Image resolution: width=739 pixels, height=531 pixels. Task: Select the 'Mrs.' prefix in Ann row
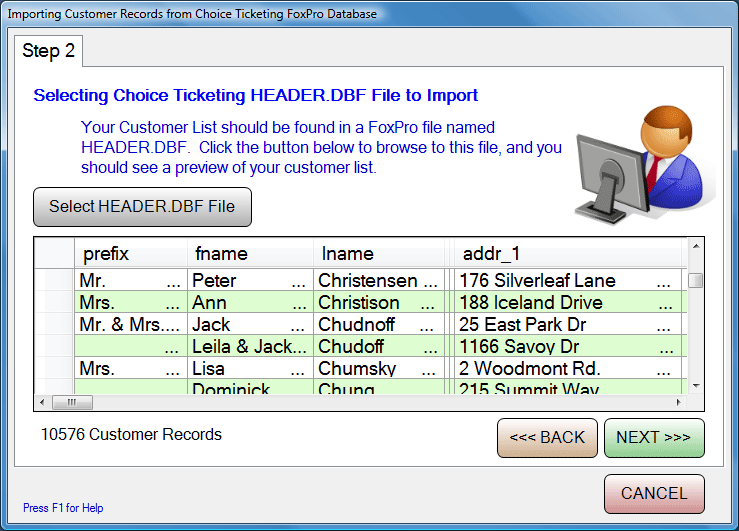pos(131,302)
